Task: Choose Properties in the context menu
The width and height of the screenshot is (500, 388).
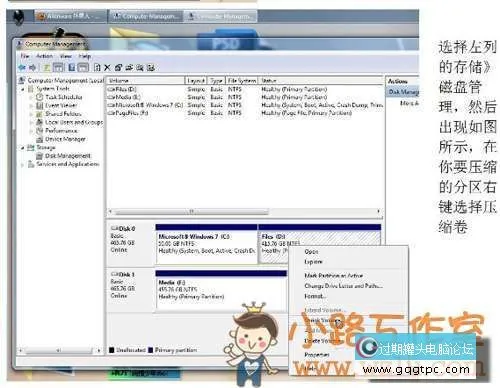Action: click(317, 355)
